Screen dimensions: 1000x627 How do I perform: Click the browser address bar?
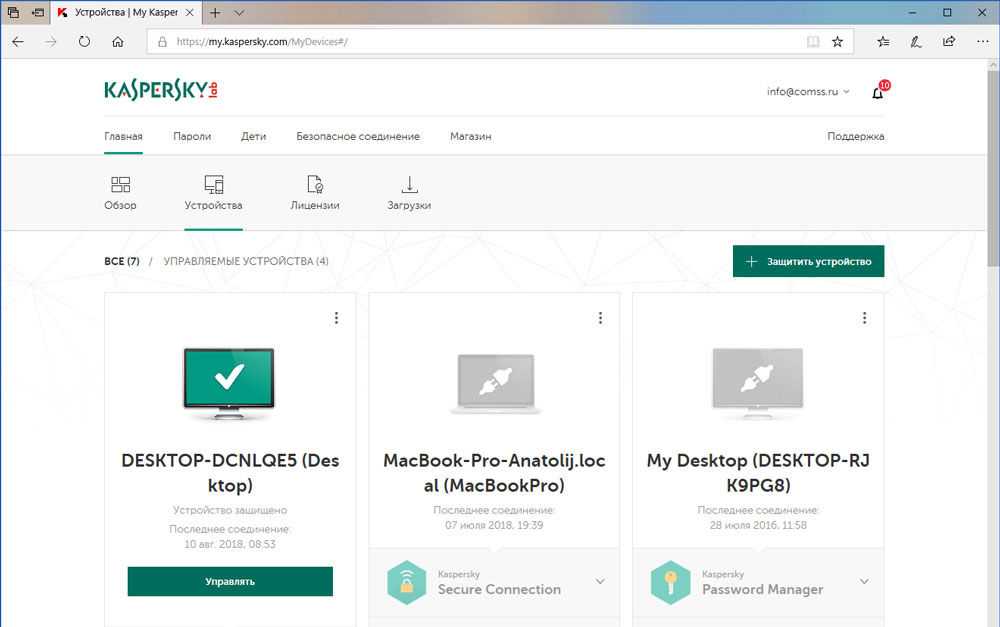point(480,42)
